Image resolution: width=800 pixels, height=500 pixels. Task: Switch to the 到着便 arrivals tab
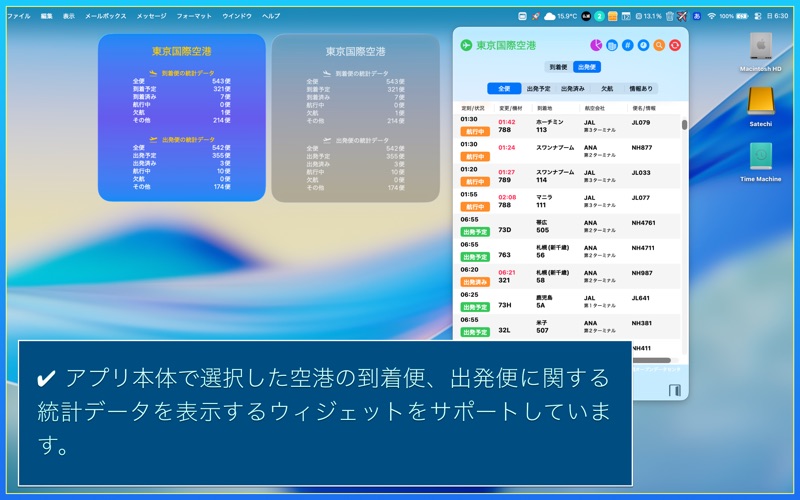tap(558, 67)
